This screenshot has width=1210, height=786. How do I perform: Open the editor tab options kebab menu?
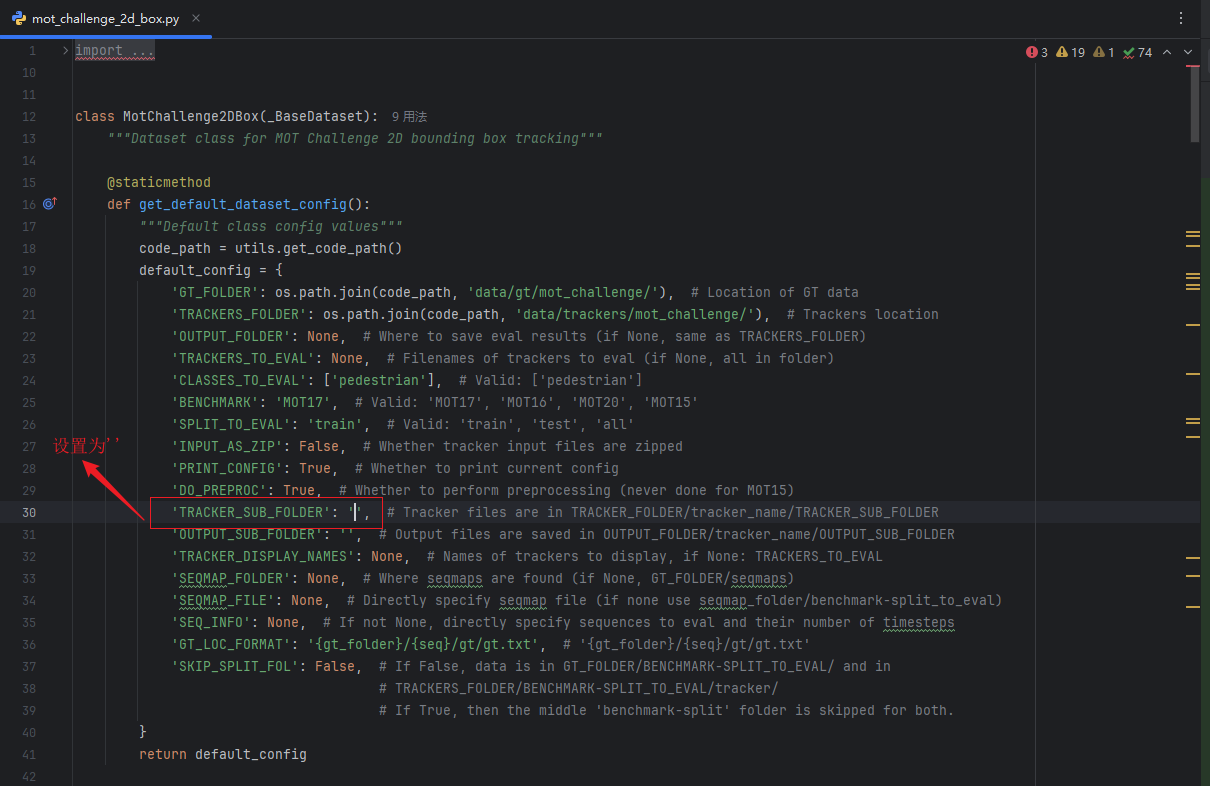1181,18
